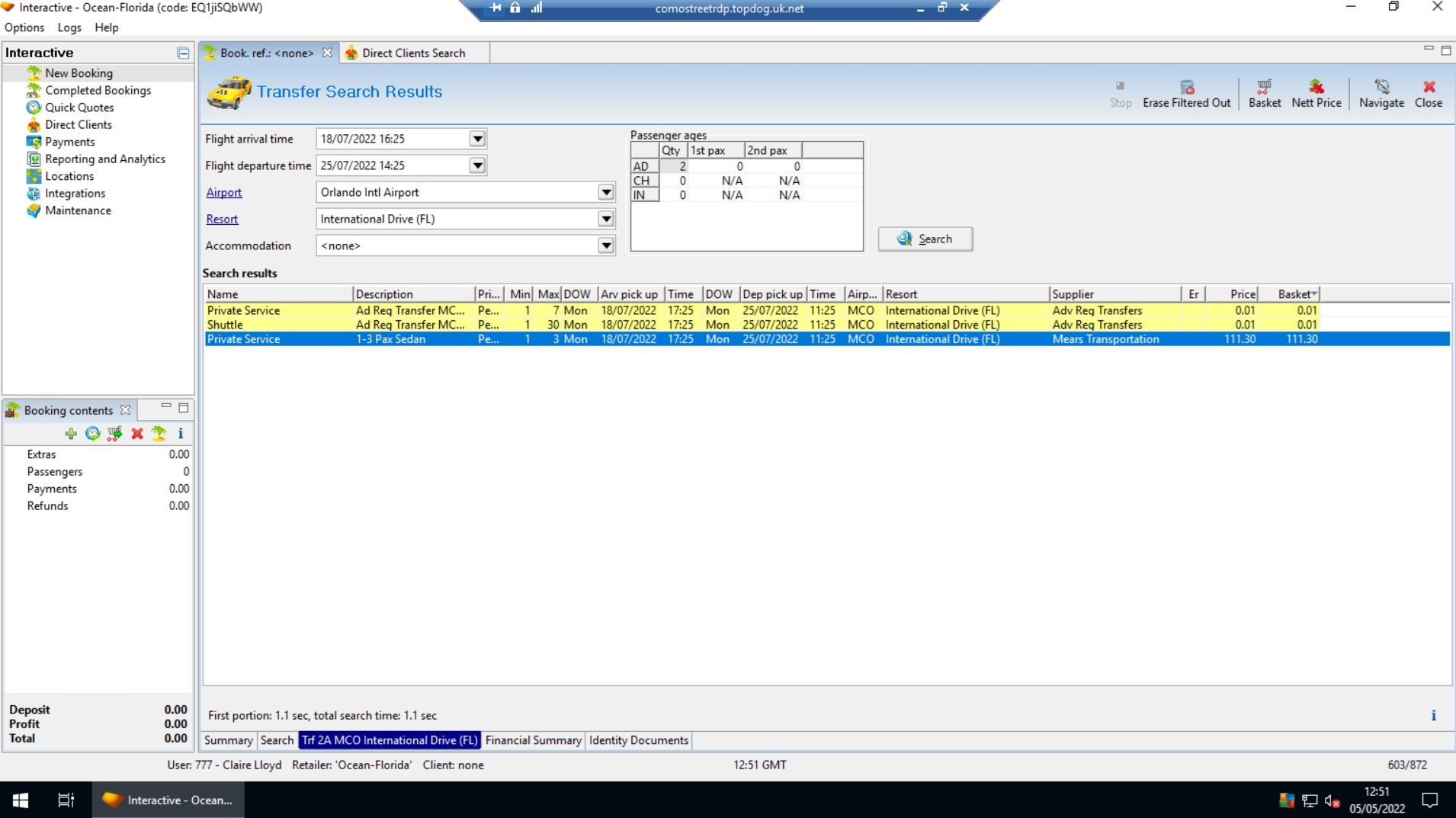Image resolution: width=1456 pixels, height=818 pixels.
Task: Click the info icon beside search time status
Action: coord(1433,715)
